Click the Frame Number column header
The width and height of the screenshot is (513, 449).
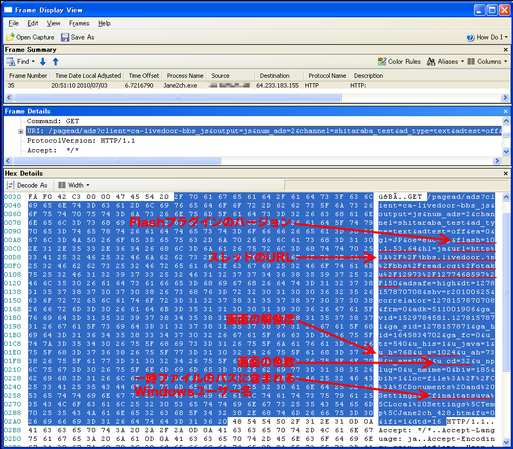[x=27, y=76]
